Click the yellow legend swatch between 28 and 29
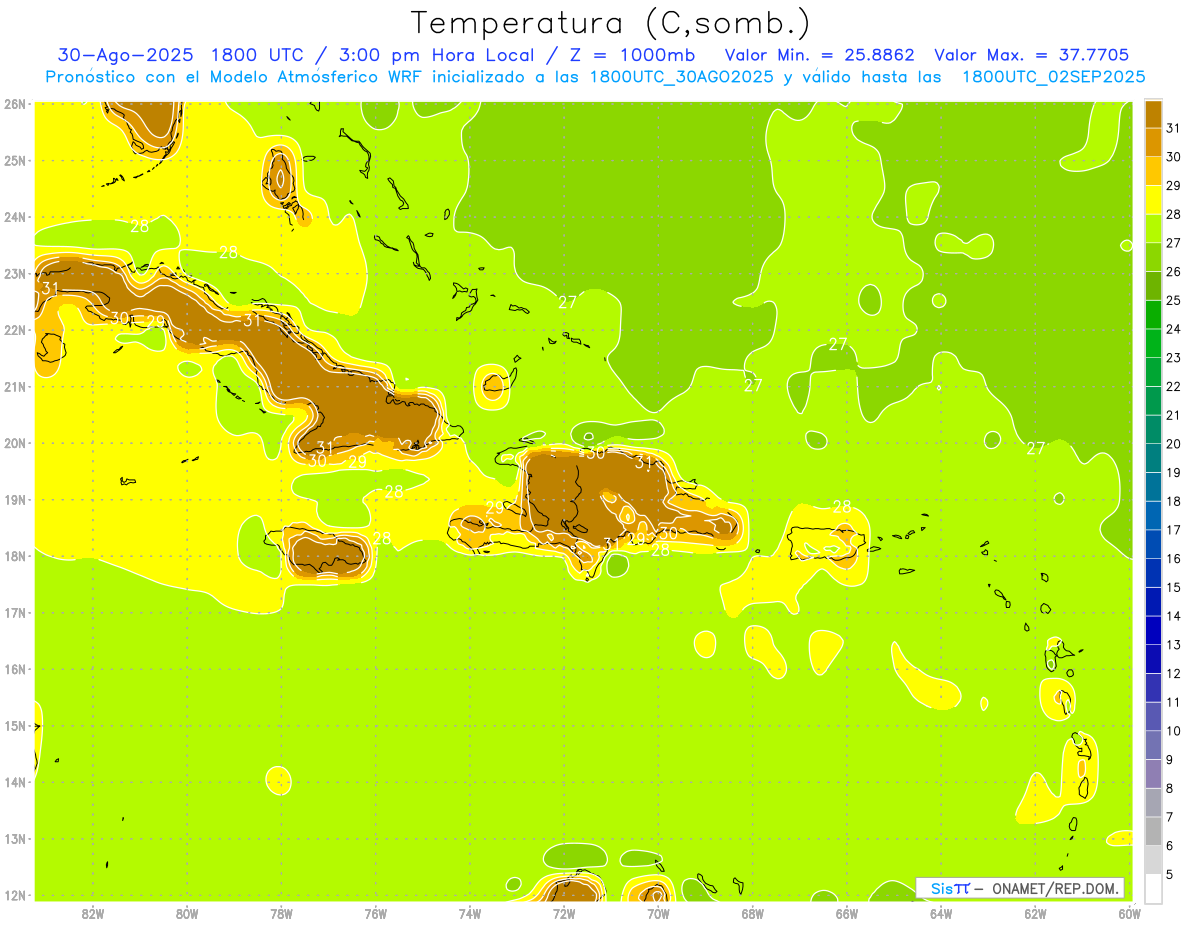The height and width of the screenshot is (927, 1200). tap(1153, 200)
